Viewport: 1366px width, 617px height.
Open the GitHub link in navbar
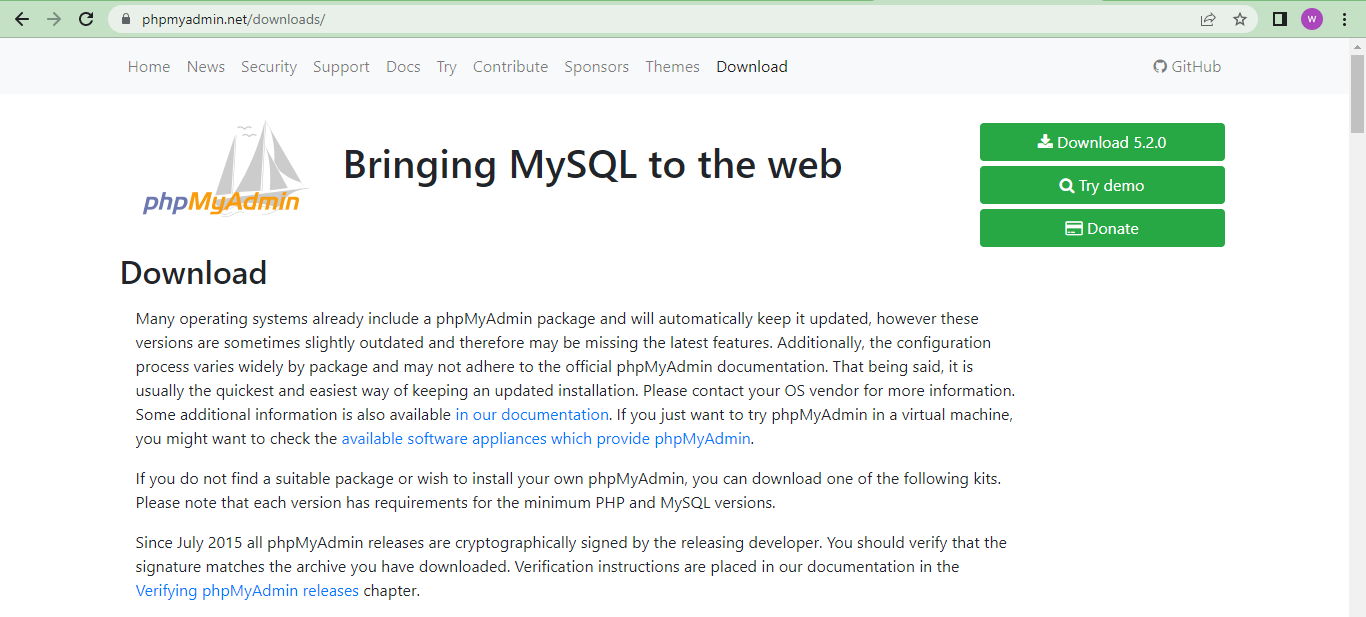1187,67
